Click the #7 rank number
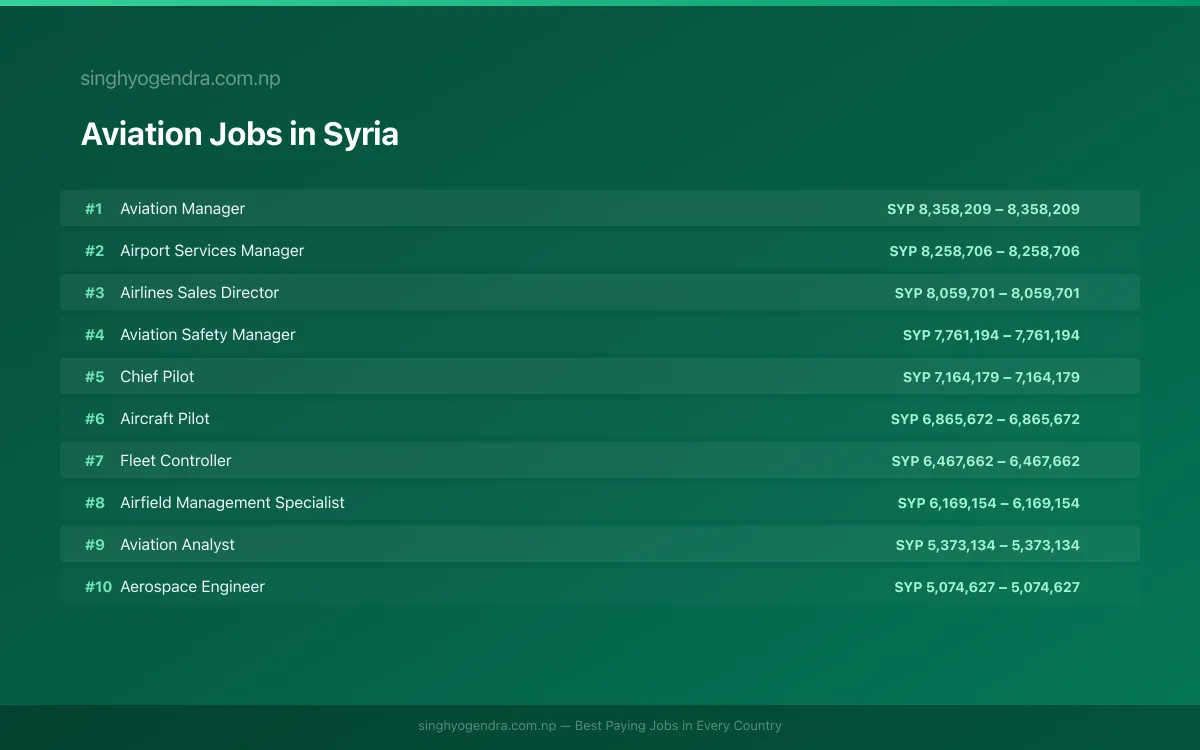This screenshot has width=1200, height=750. coord(94,461)
